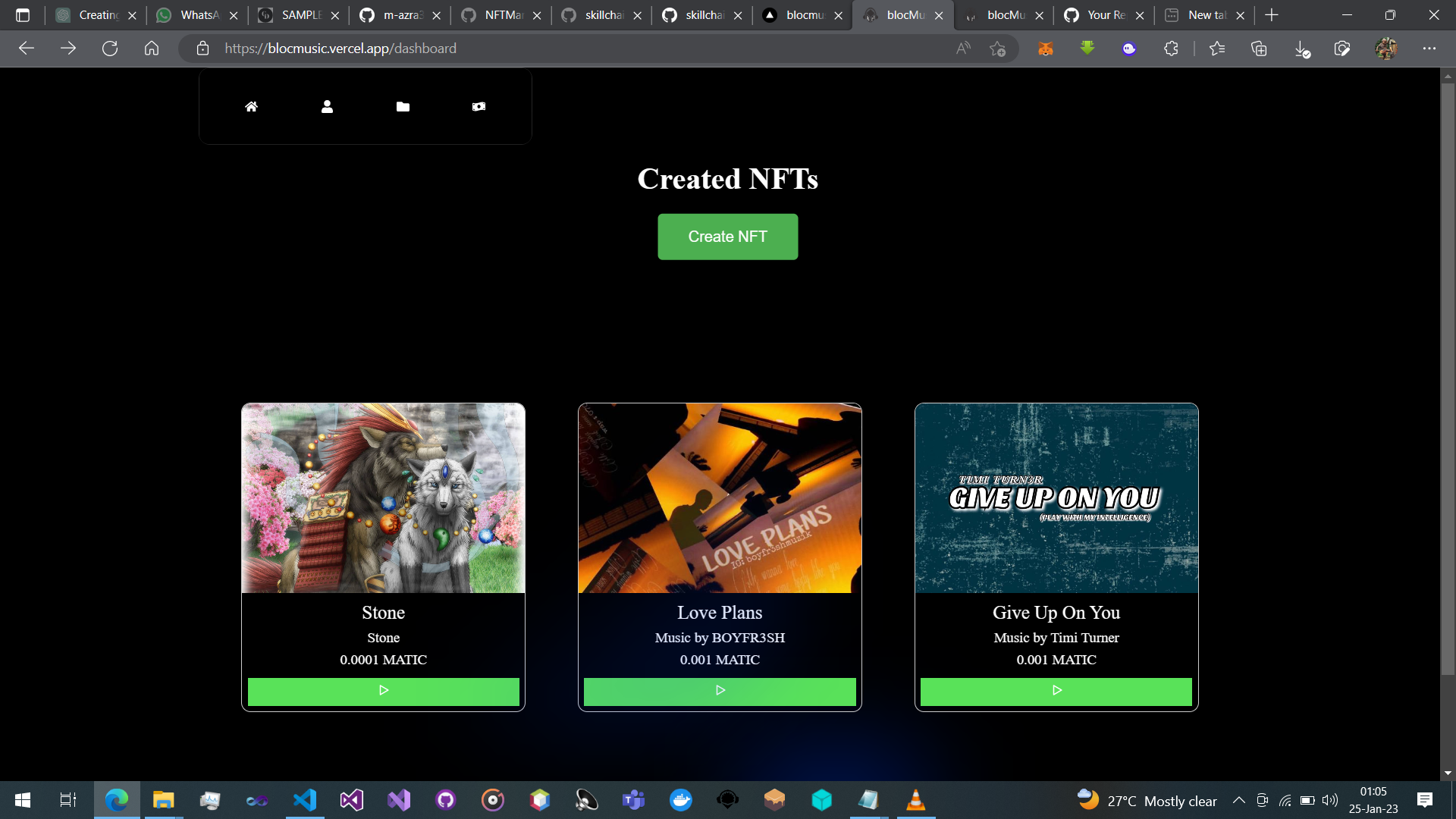Open the user profile icon in the navbar
The width and height of the screenshot is (1456, 819).
pos(327,106)
